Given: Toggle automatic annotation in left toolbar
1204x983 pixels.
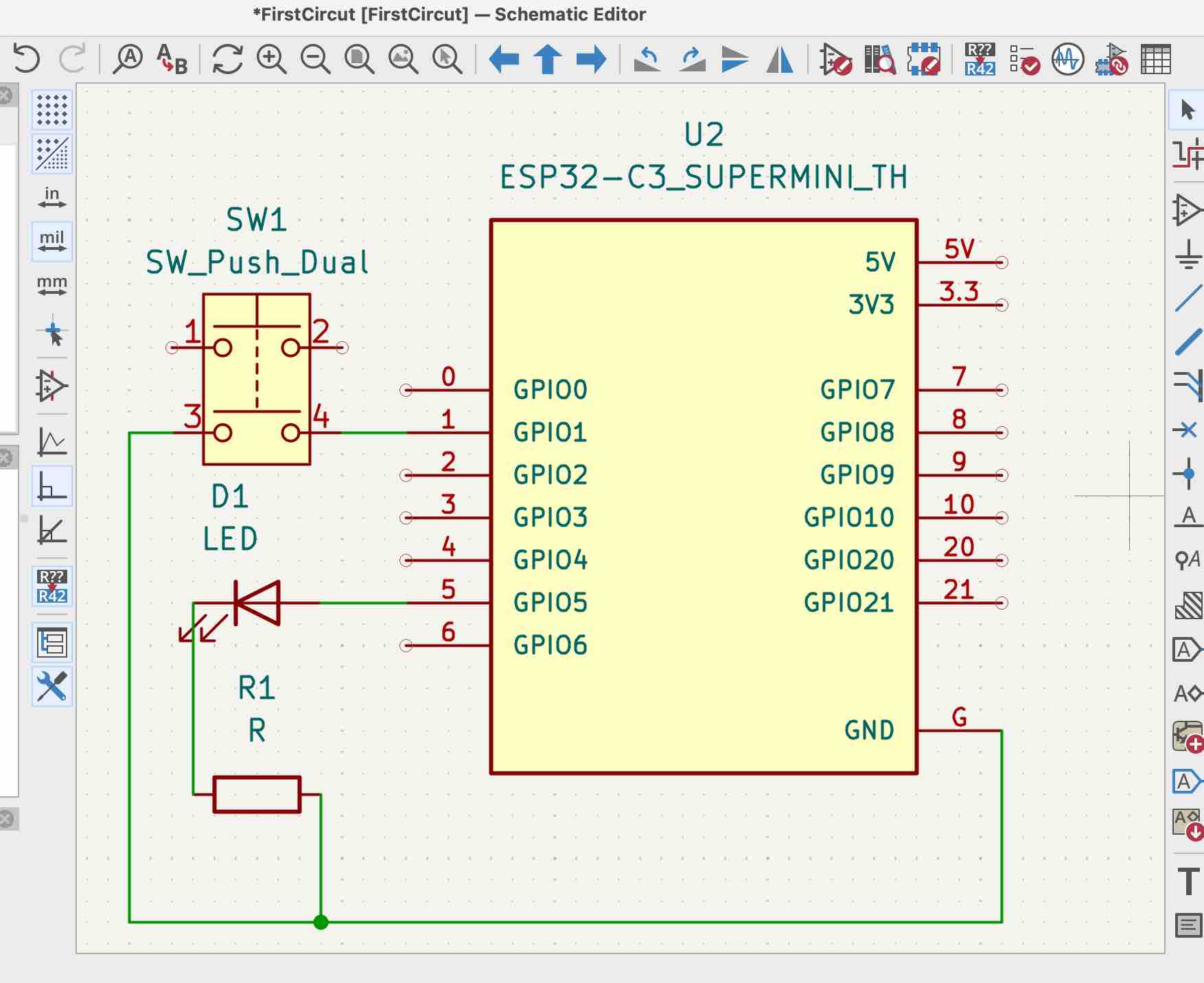Looking at the screenshot, I should click(52, 586).
